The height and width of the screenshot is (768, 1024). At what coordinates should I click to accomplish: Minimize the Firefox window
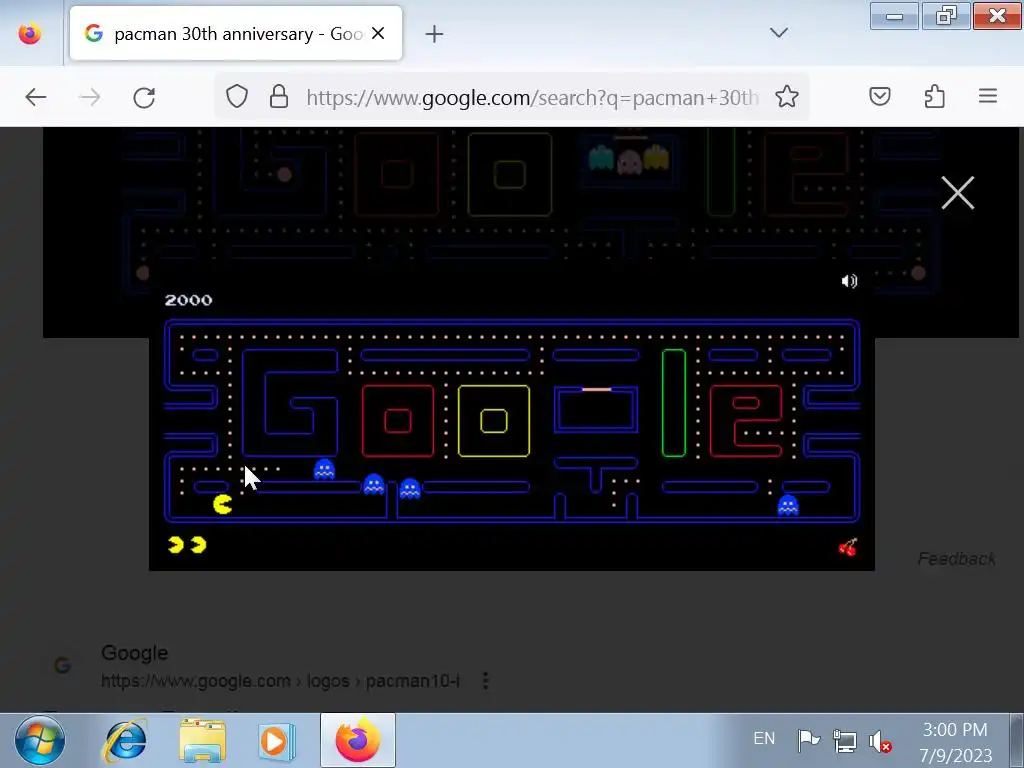point(894,16)
